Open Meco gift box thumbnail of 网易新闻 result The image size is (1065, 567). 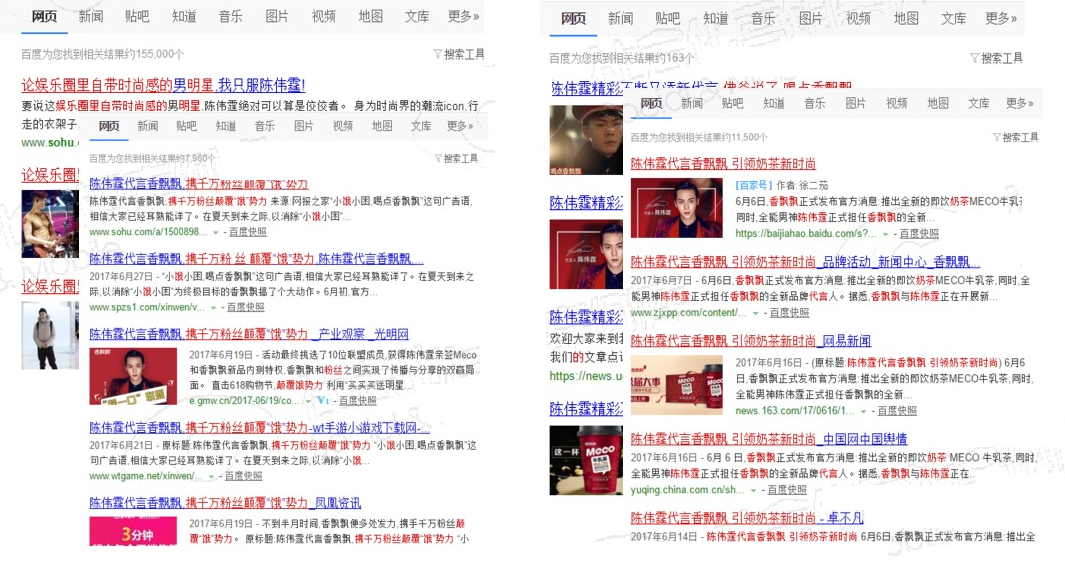[676, 384]
